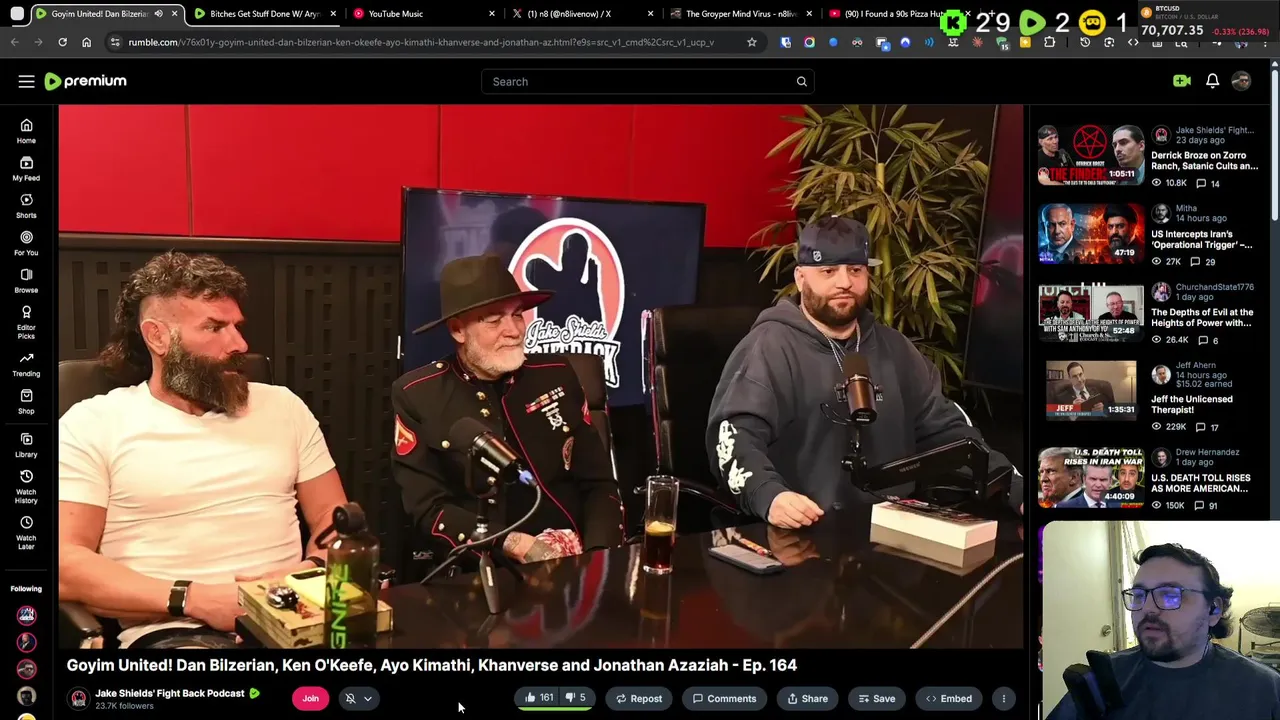Expand notification options chevron beside bell
The image size is (1280, 720).
point(368,699)
